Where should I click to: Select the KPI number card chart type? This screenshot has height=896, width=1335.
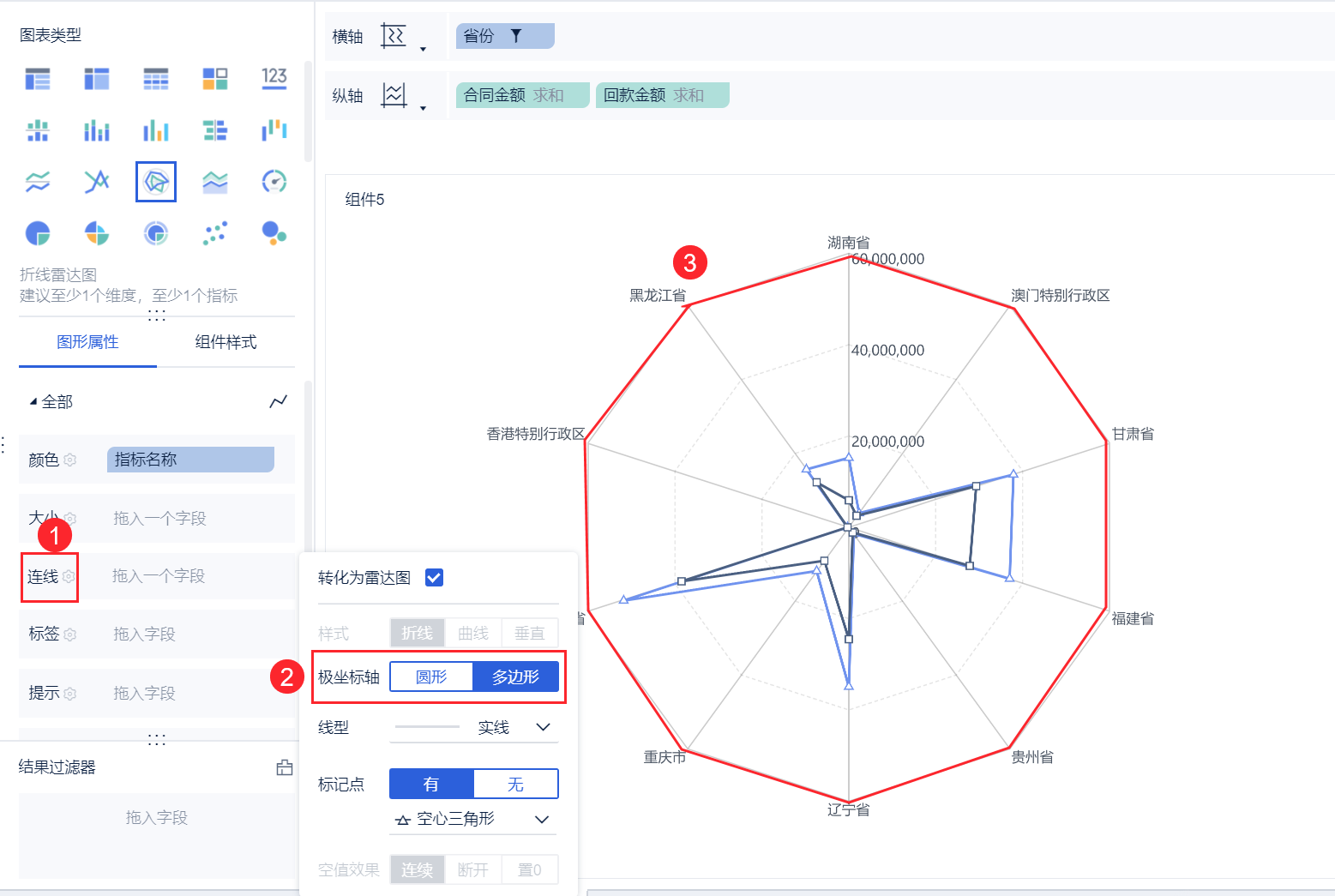[274, 78]
